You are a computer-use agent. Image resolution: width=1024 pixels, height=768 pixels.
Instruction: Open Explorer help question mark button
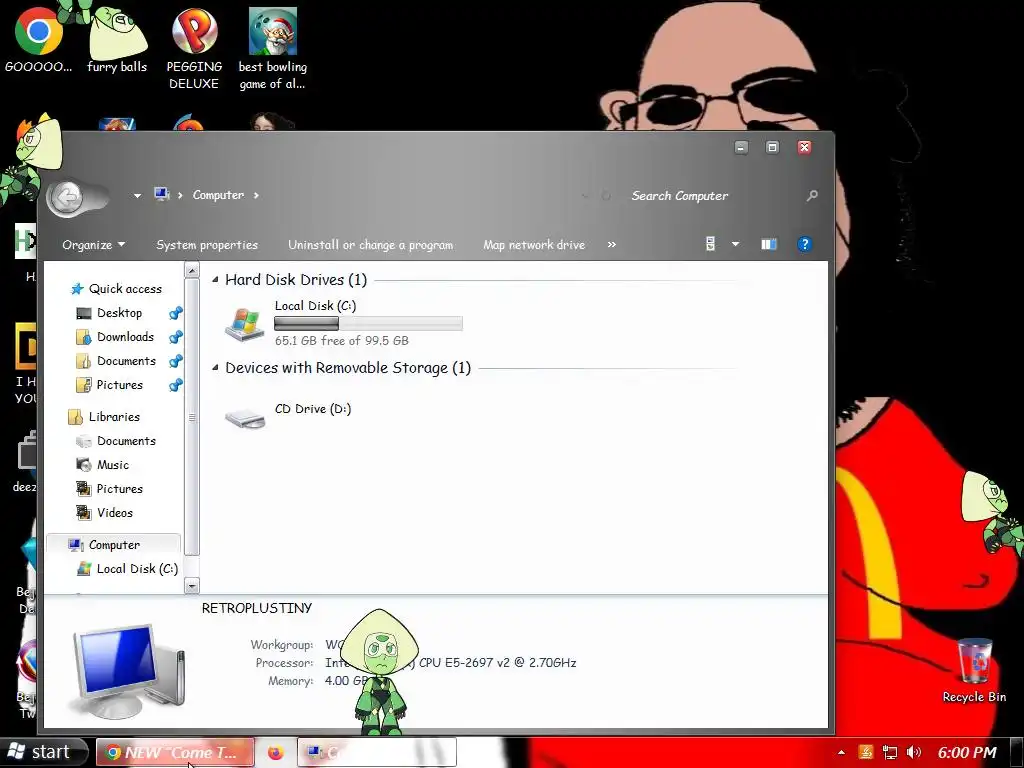(805, 244)
